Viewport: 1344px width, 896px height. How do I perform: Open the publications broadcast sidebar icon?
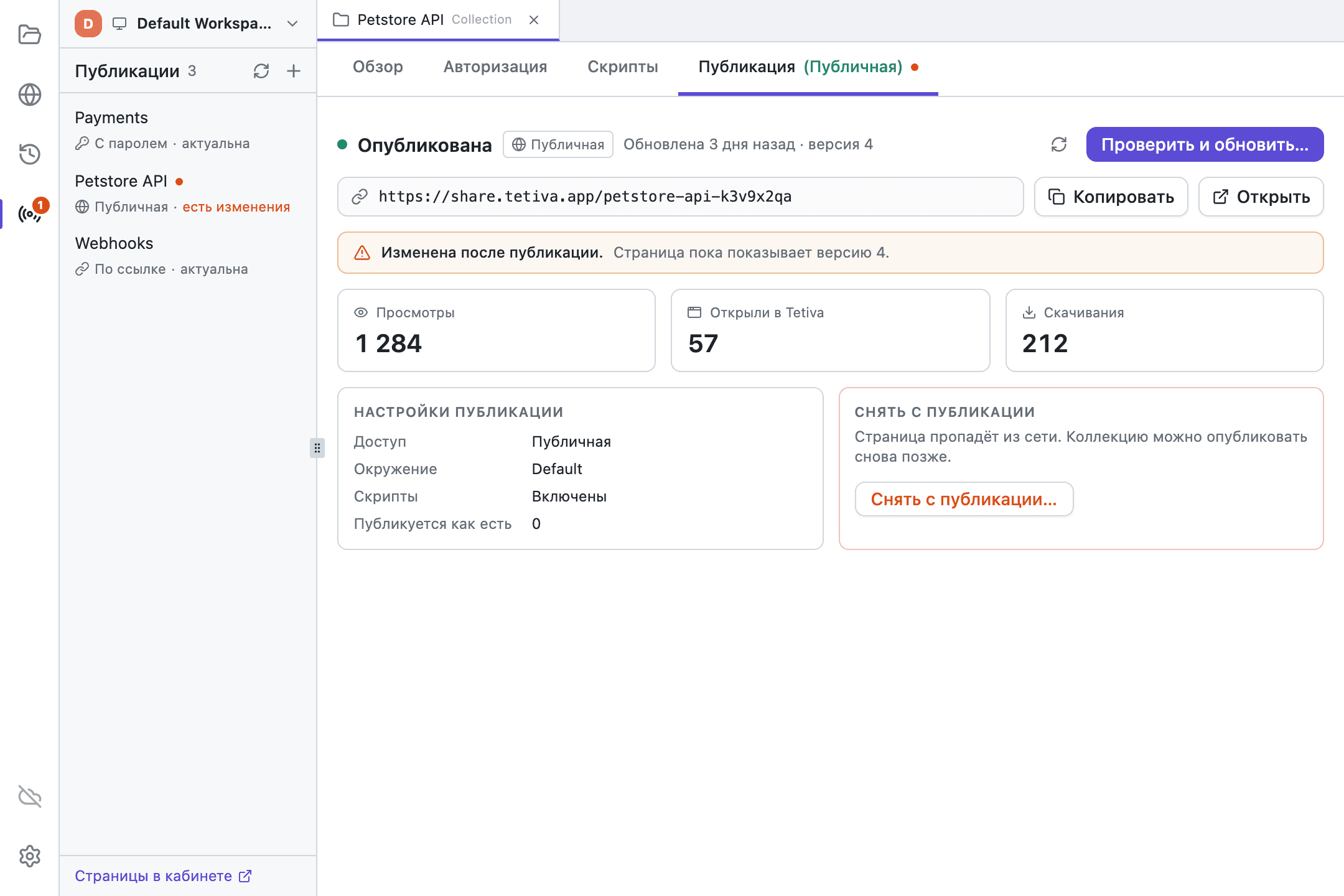tap(29, 213)
